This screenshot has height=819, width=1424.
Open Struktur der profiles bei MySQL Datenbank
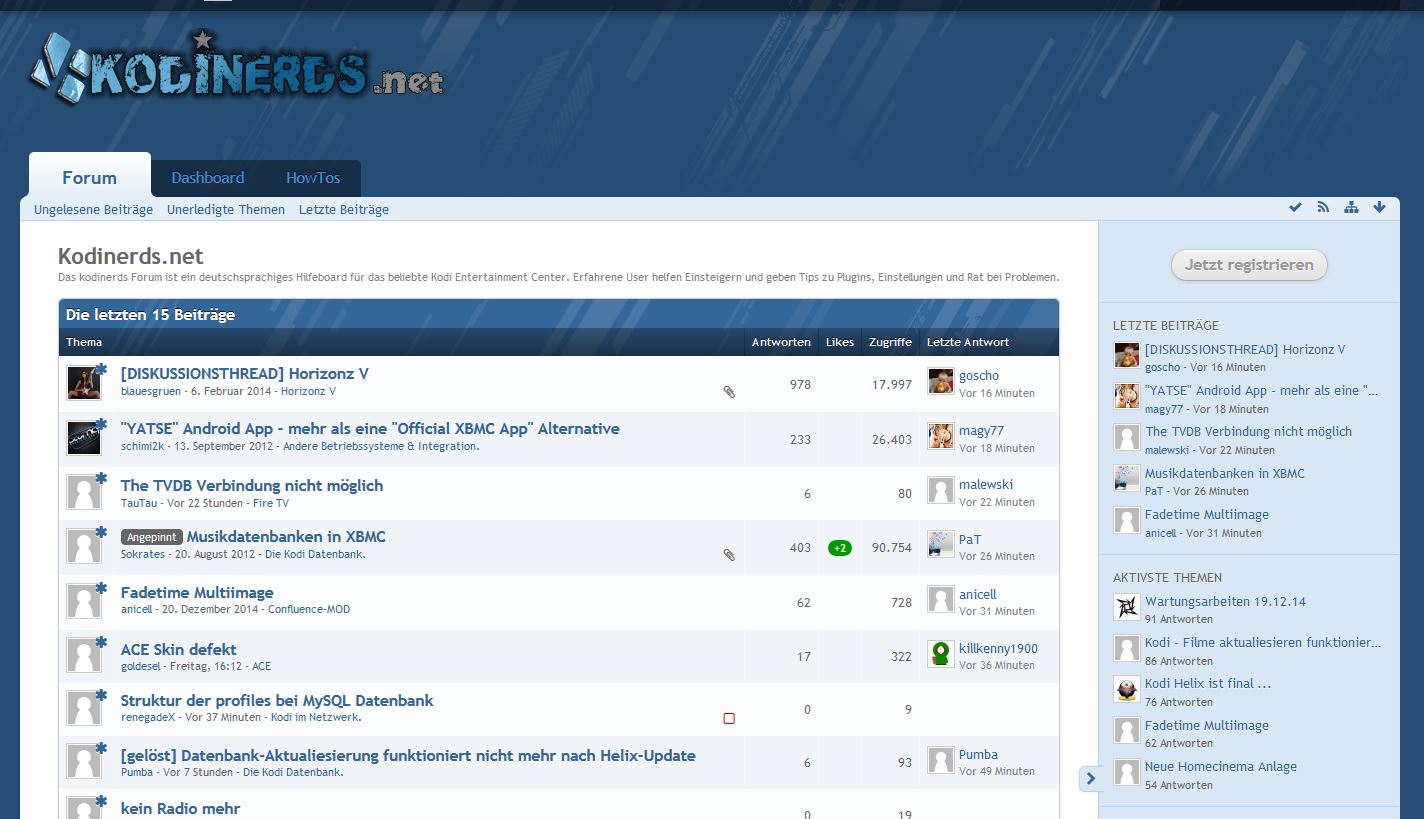point(277,701)
